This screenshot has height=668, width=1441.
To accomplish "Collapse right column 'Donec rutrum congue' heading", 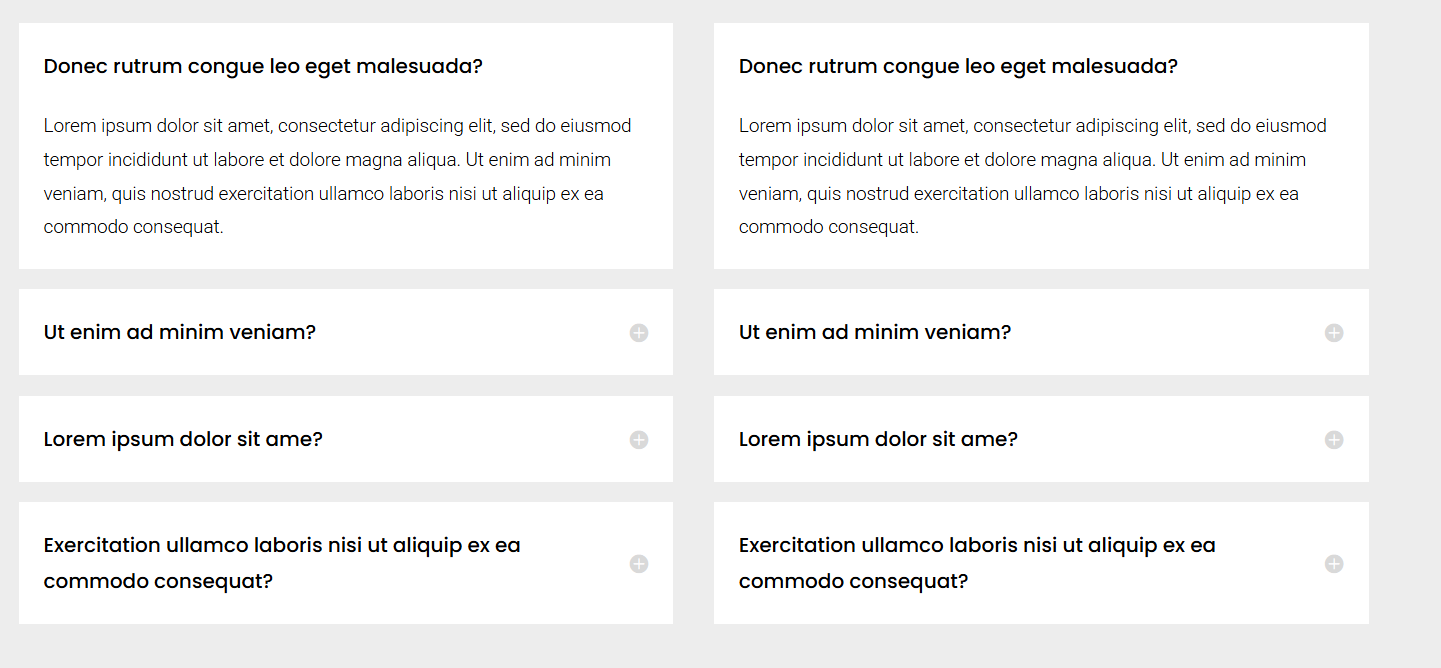I will (958, 67).
